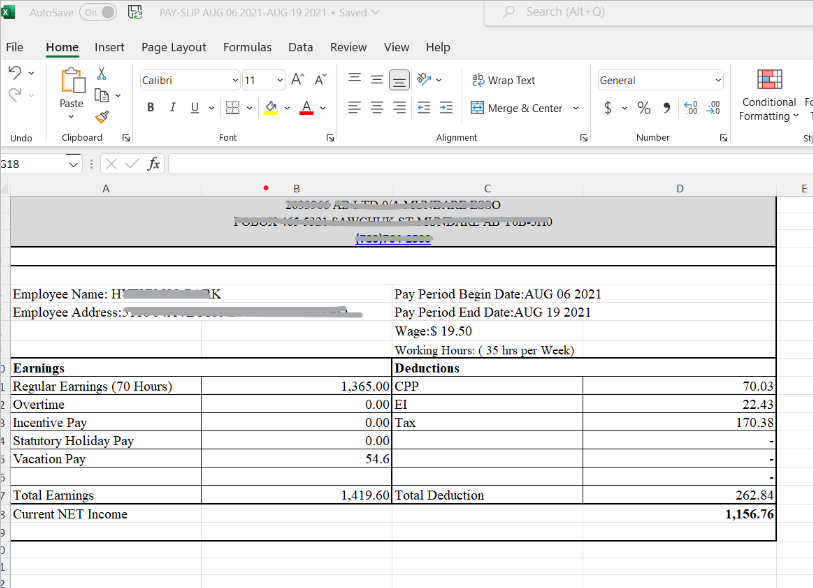Click Middle Align icon

click(377, 79)
